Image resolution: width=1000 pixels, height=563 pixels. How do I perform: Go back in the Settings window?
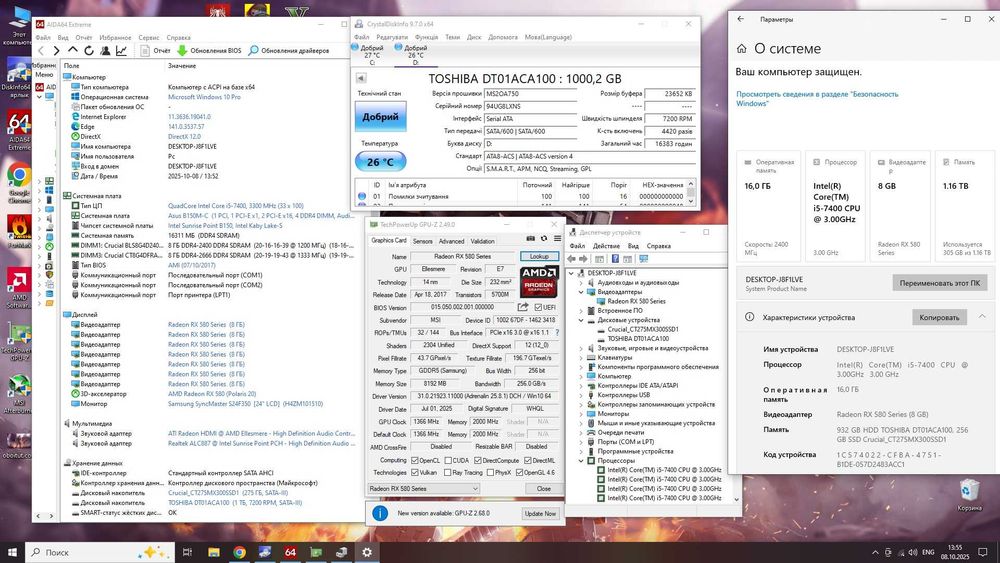point(740,19)
